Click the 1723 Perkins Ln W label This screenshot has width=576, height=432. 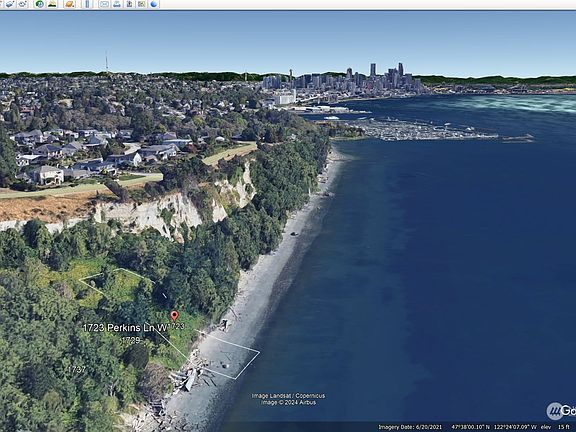[125, 328]
